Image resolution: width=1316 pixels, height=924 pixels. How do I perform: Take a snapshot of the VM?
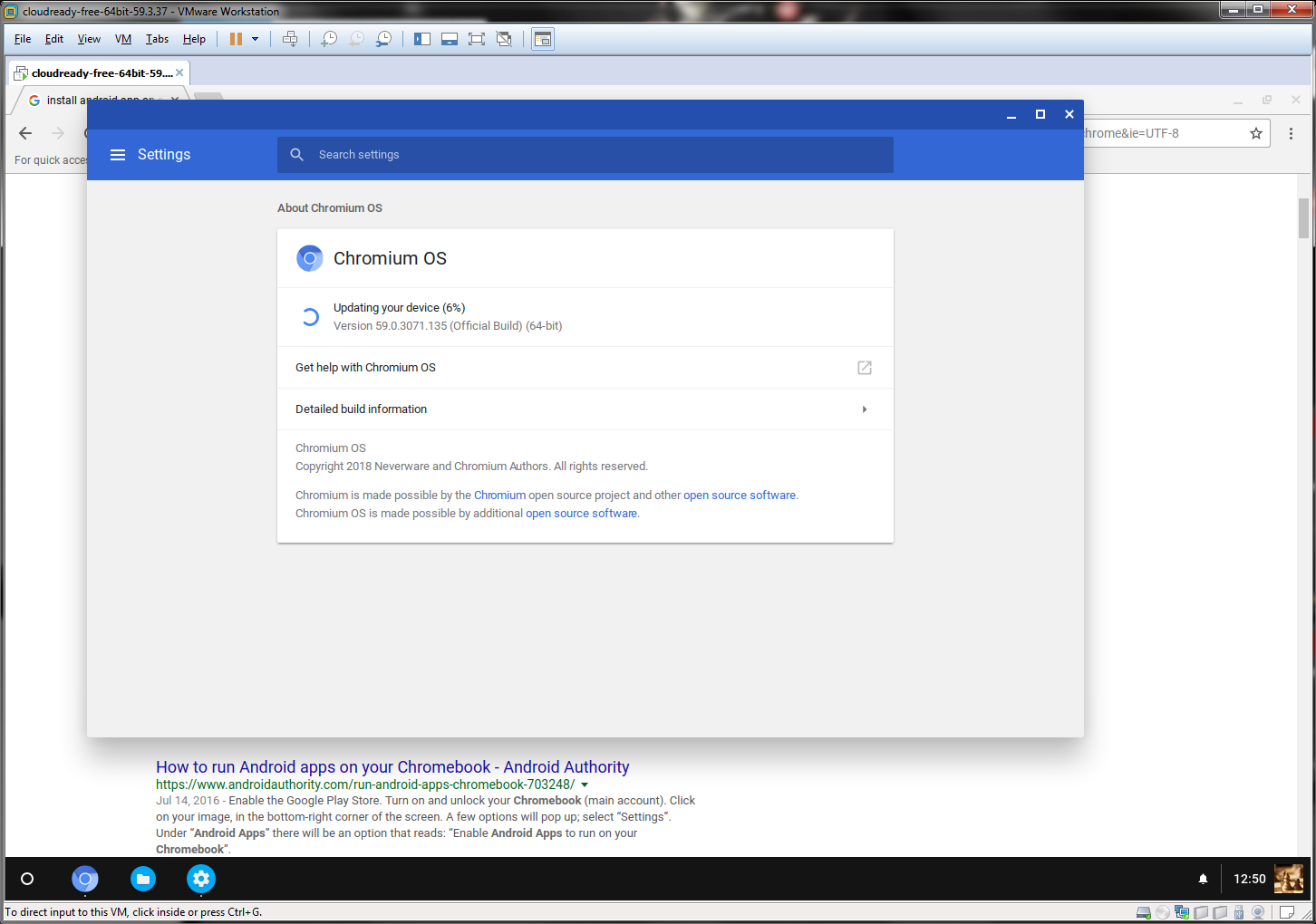(x=329, y=39)
